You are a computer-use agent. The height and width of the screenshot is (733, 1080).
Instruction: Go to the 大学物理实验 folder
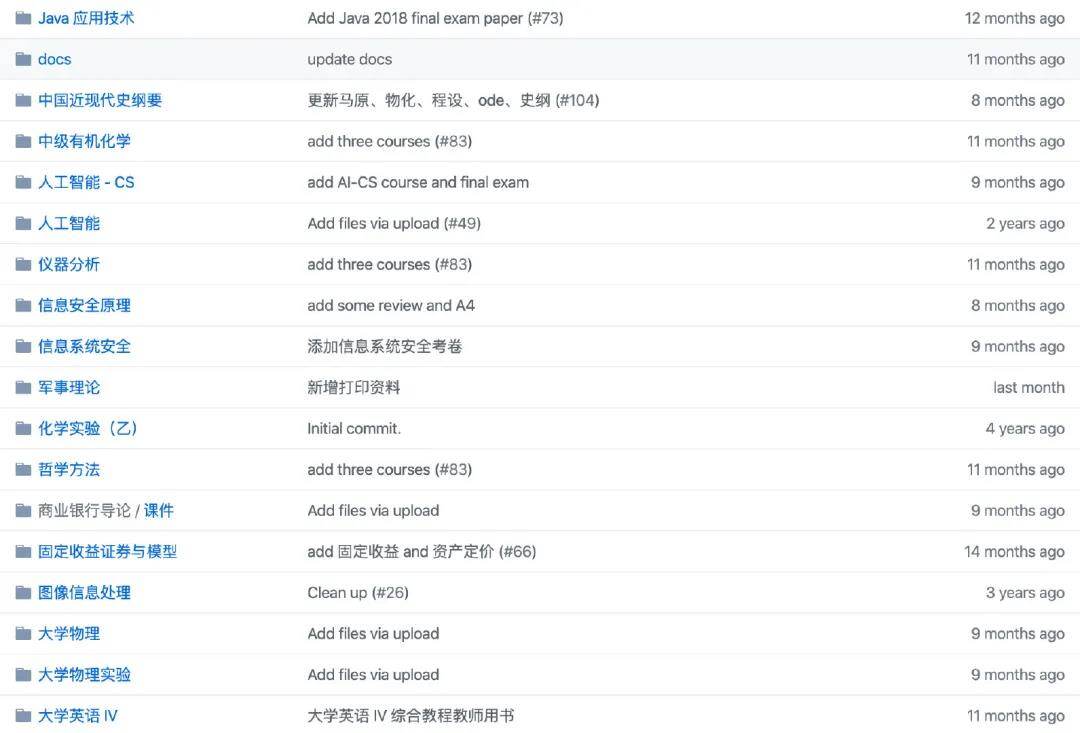[x=84, y=674]
